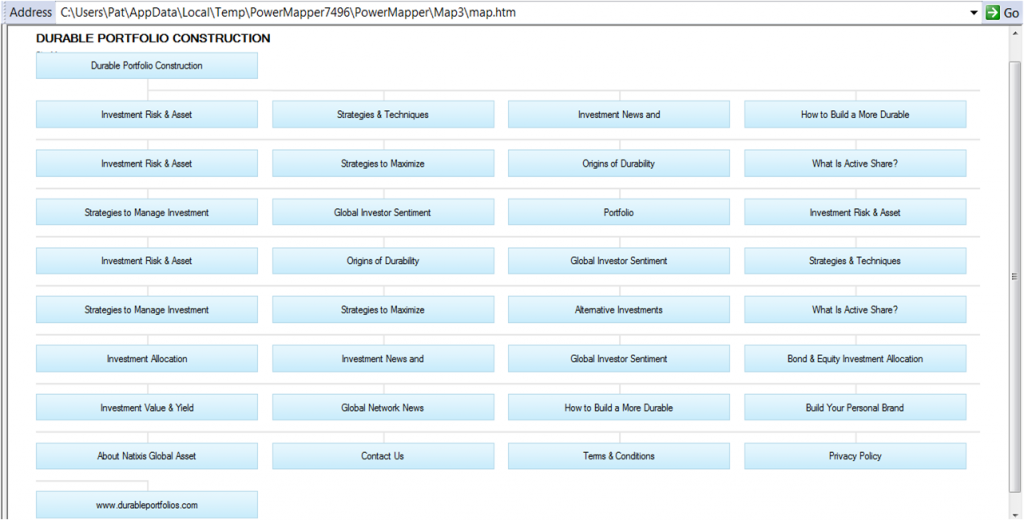Select How to Build box beside Global Network News
Image resolution: width=1024 pixels, height=520 pixels.
coord(619,408)
